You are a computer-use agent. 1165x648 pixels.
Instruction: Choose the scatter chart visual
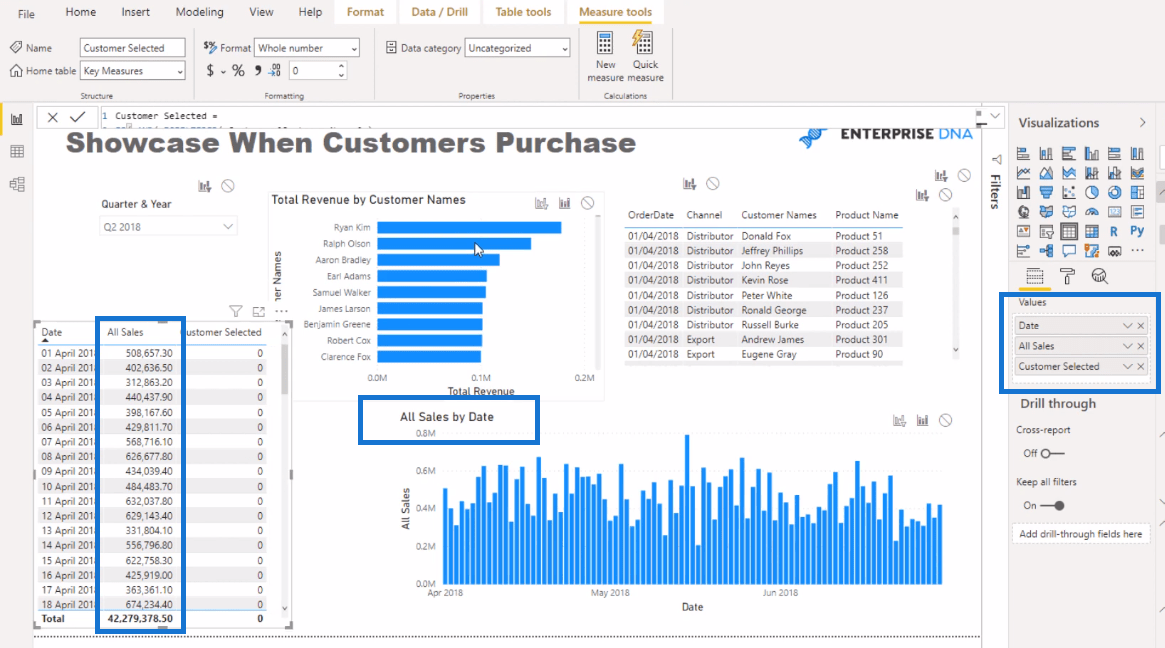(1069, 192)
